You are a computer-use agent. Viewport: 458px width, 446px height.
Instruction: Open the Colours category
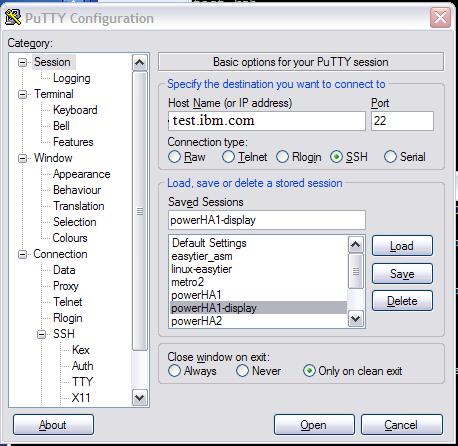(x=70, y=238)
